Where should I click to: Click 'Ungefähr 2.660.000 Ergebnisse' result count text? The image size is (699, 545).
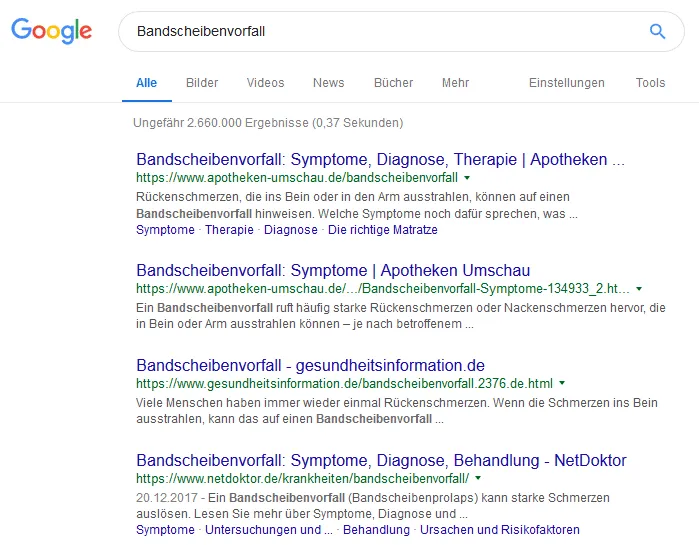coord(221,123)
